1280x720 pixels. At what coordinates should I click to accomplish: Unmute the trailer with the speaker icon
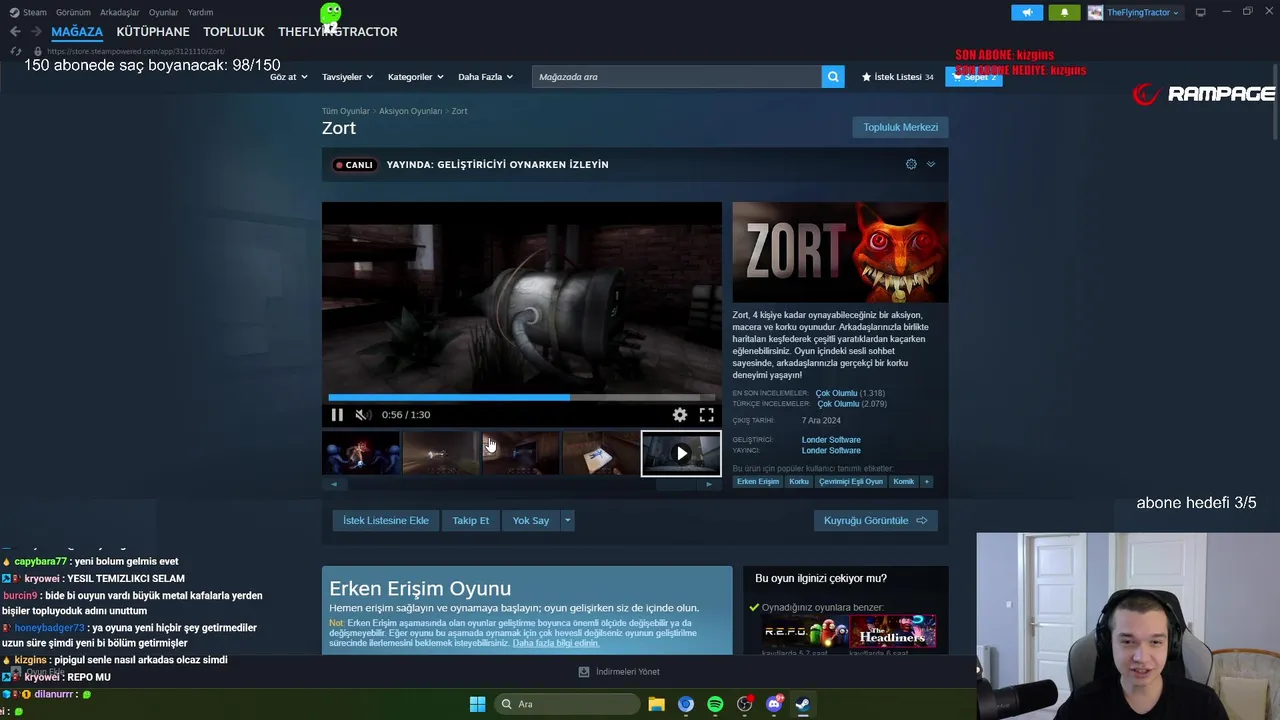click(x=363, y=415)
